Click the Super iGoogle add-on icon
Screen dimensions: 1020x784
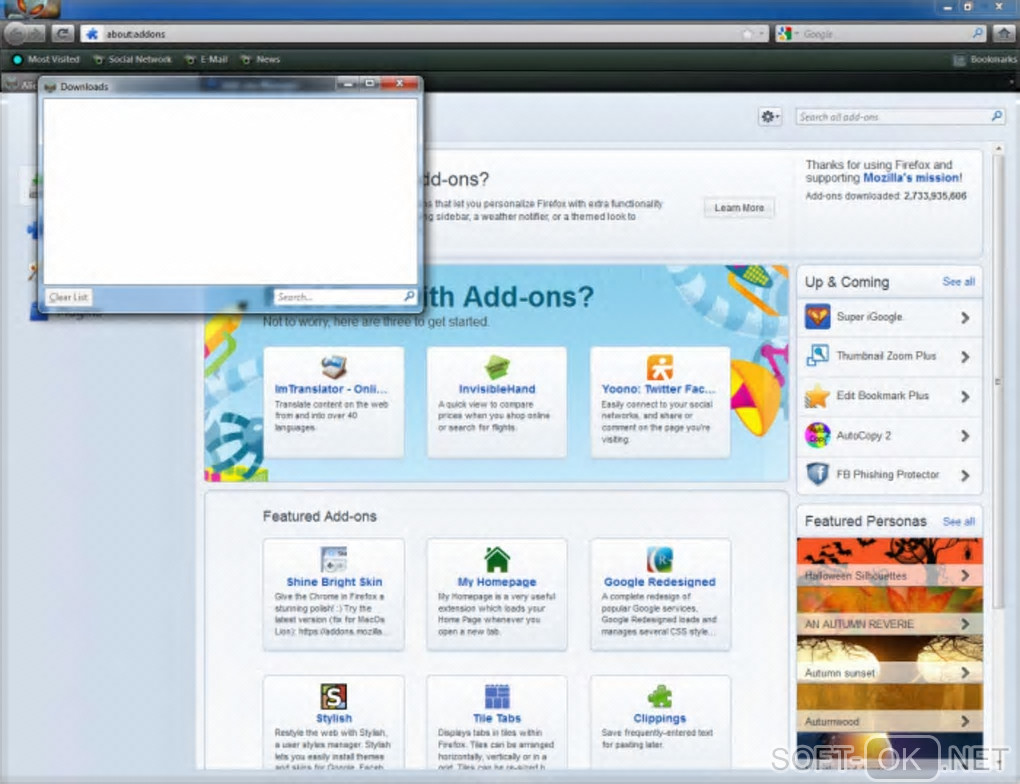[817, 317]
